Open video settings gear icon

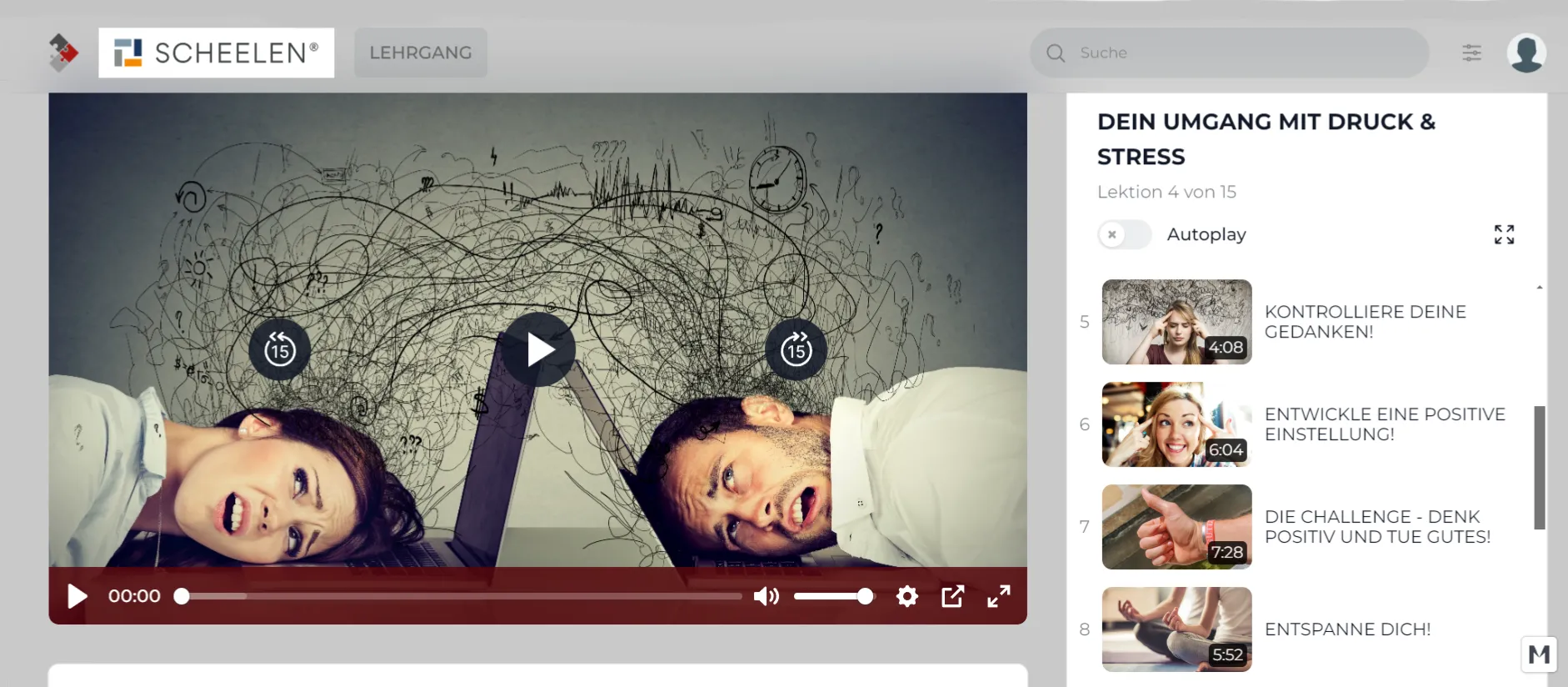pyautogui.click(x=907, y=596)
